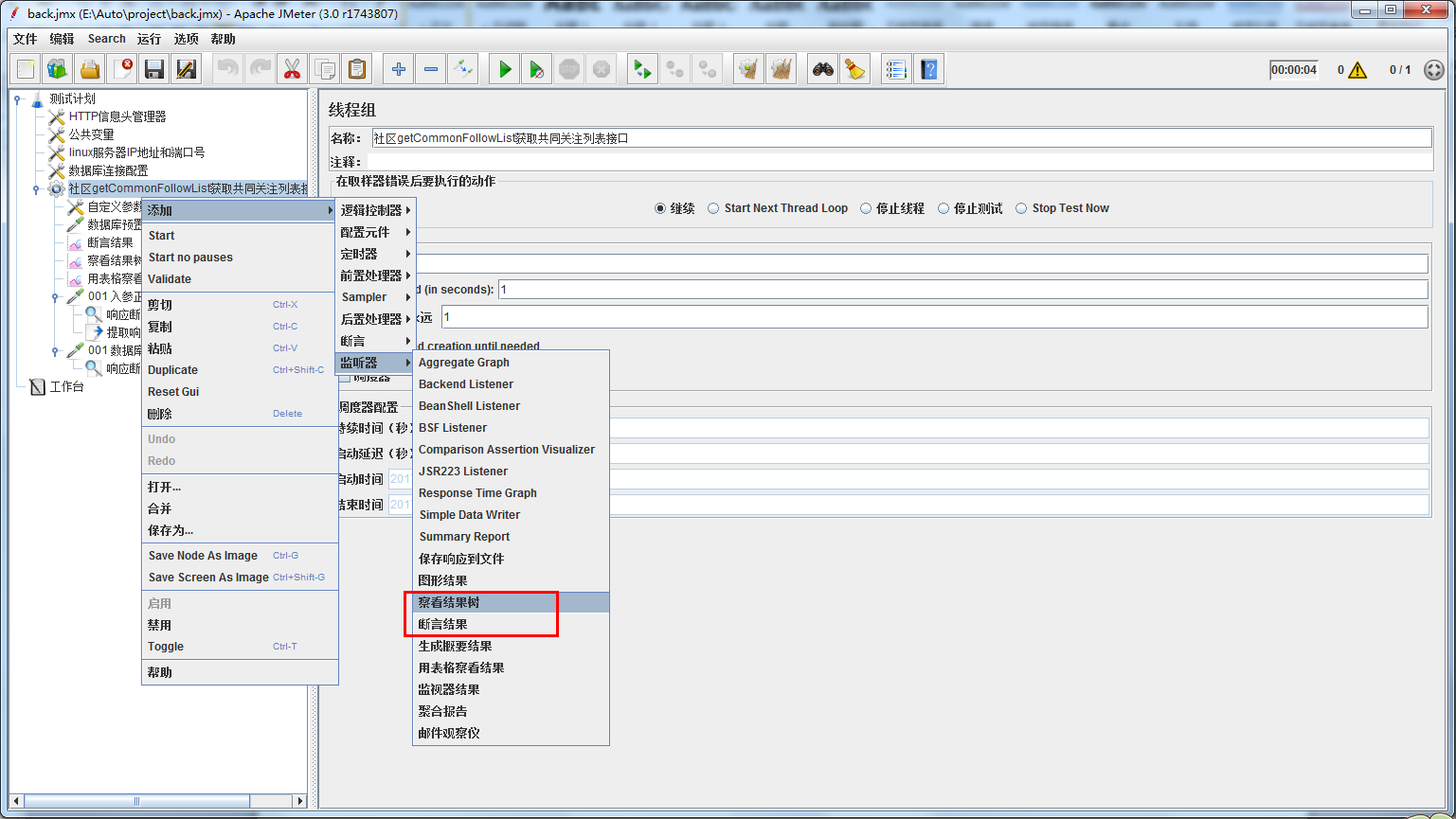1456x819 pixels.
Task: Click the 名称 name input field
Action: (x=901, y=138)
